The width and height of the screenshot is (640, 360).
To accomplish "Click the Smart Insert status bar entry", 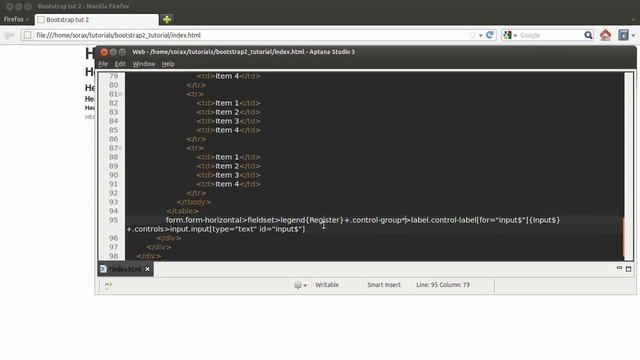I will [x=384, y=285].
